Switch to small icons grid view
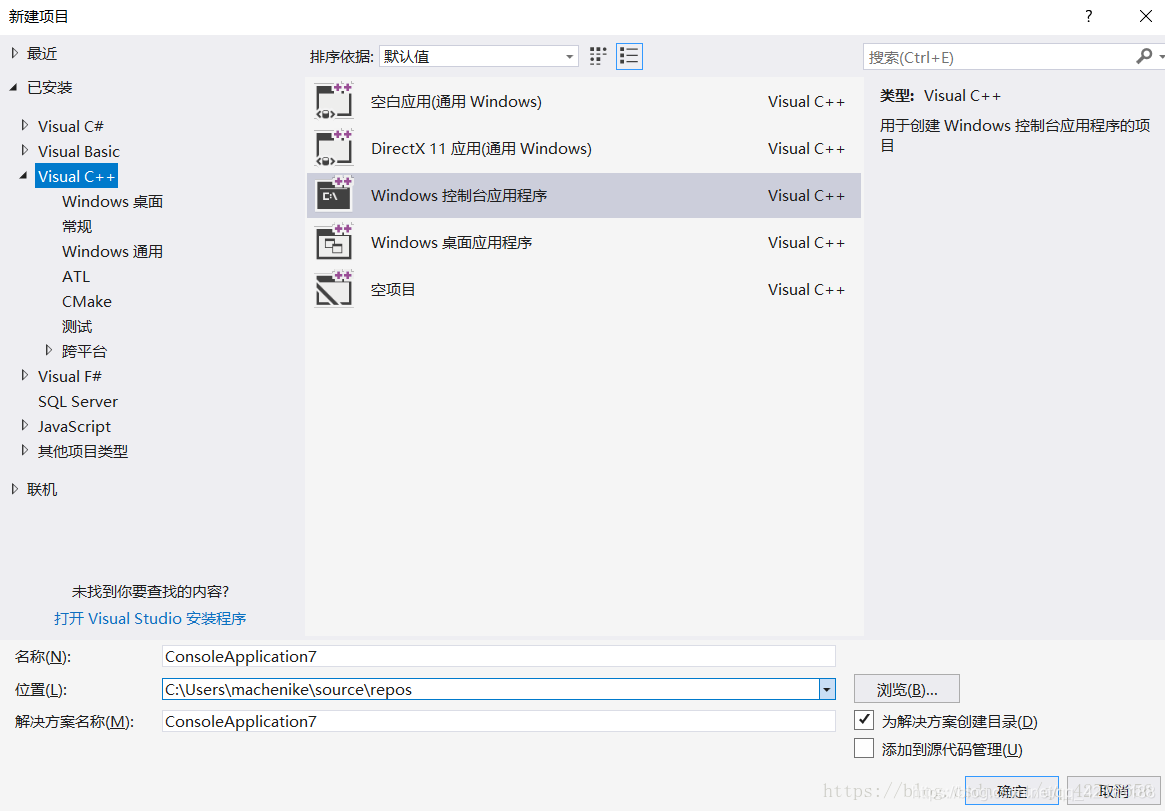Image resolution: width=1165 pixels, height=811 pixels. coord(598,56)
